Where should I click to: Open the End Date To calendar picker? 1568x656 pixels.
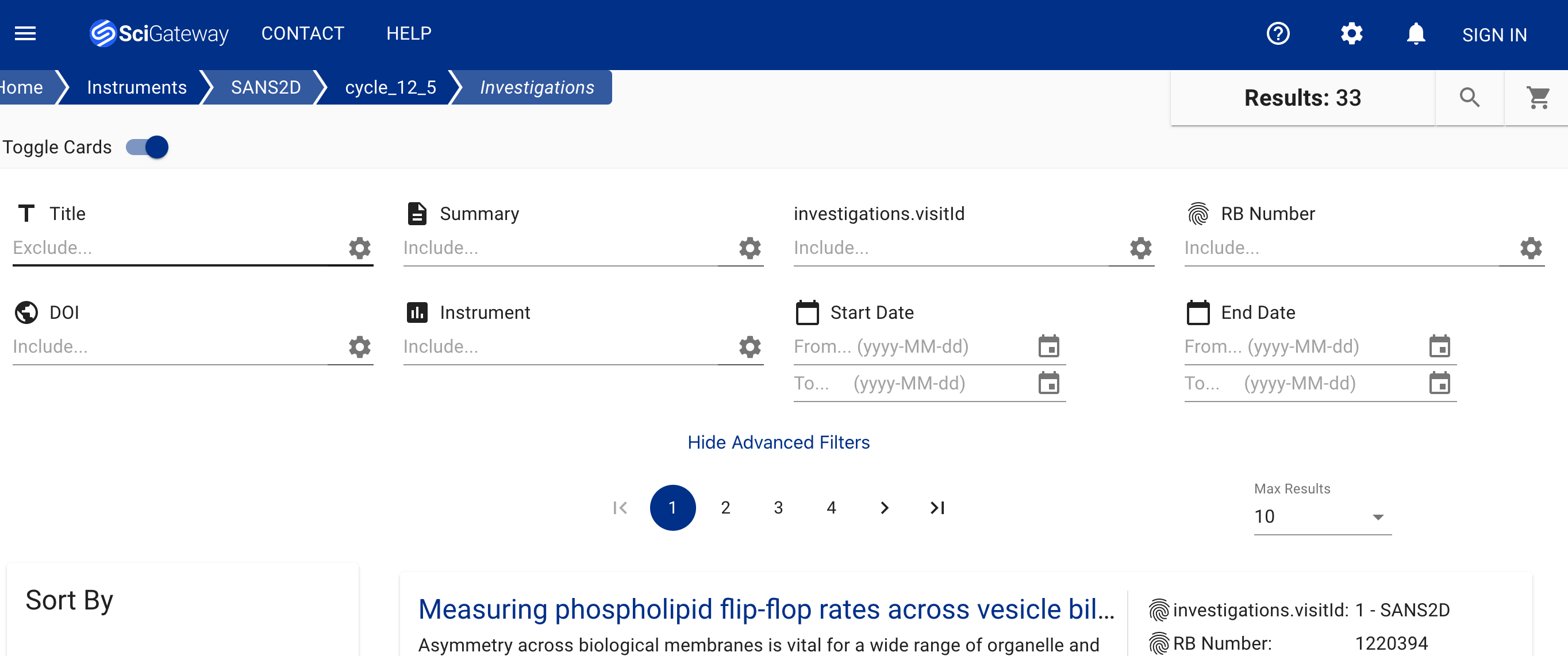coord(1439,383)
